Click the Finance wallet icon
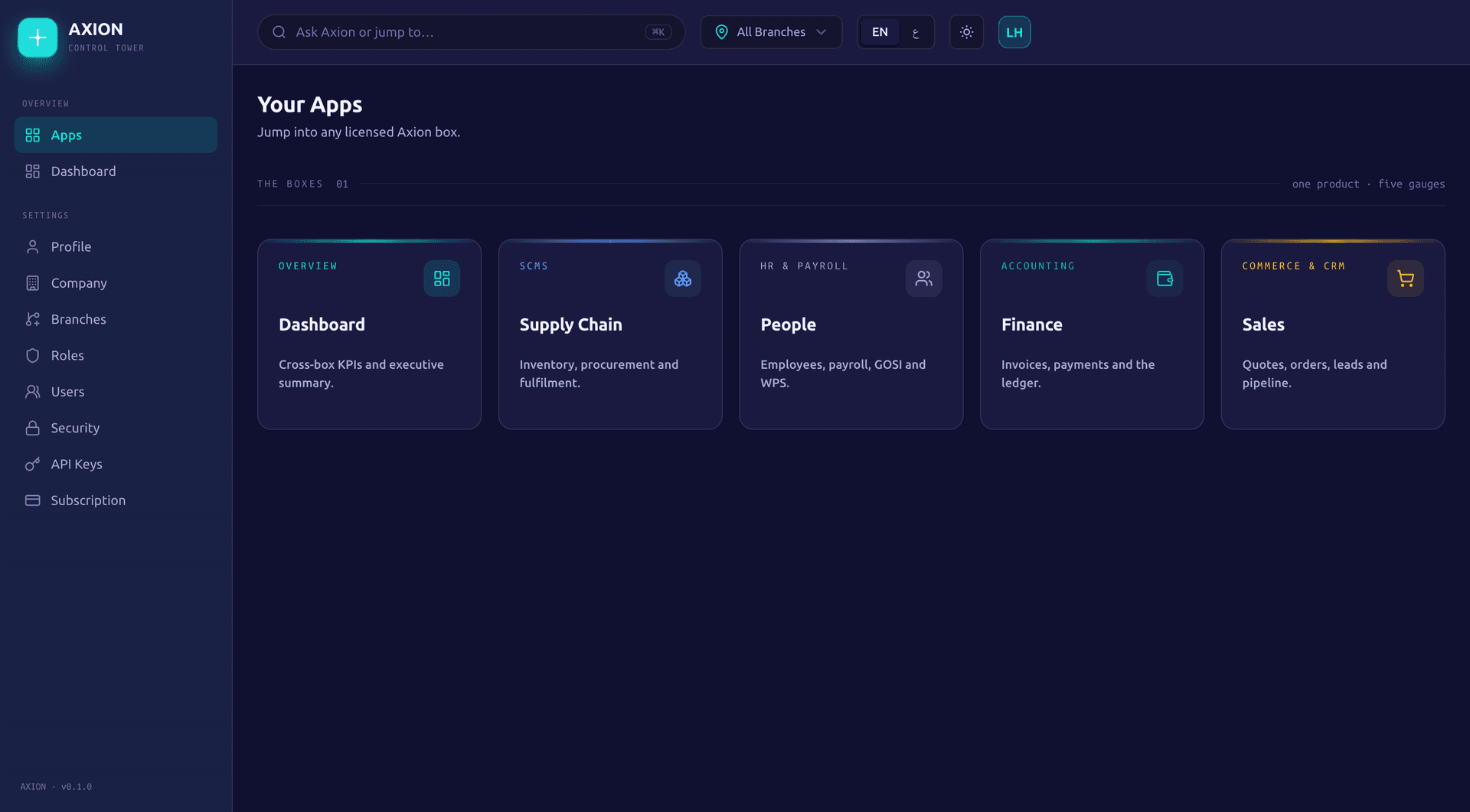This screenshot has width=1470, height=812. coord(1165,279)
